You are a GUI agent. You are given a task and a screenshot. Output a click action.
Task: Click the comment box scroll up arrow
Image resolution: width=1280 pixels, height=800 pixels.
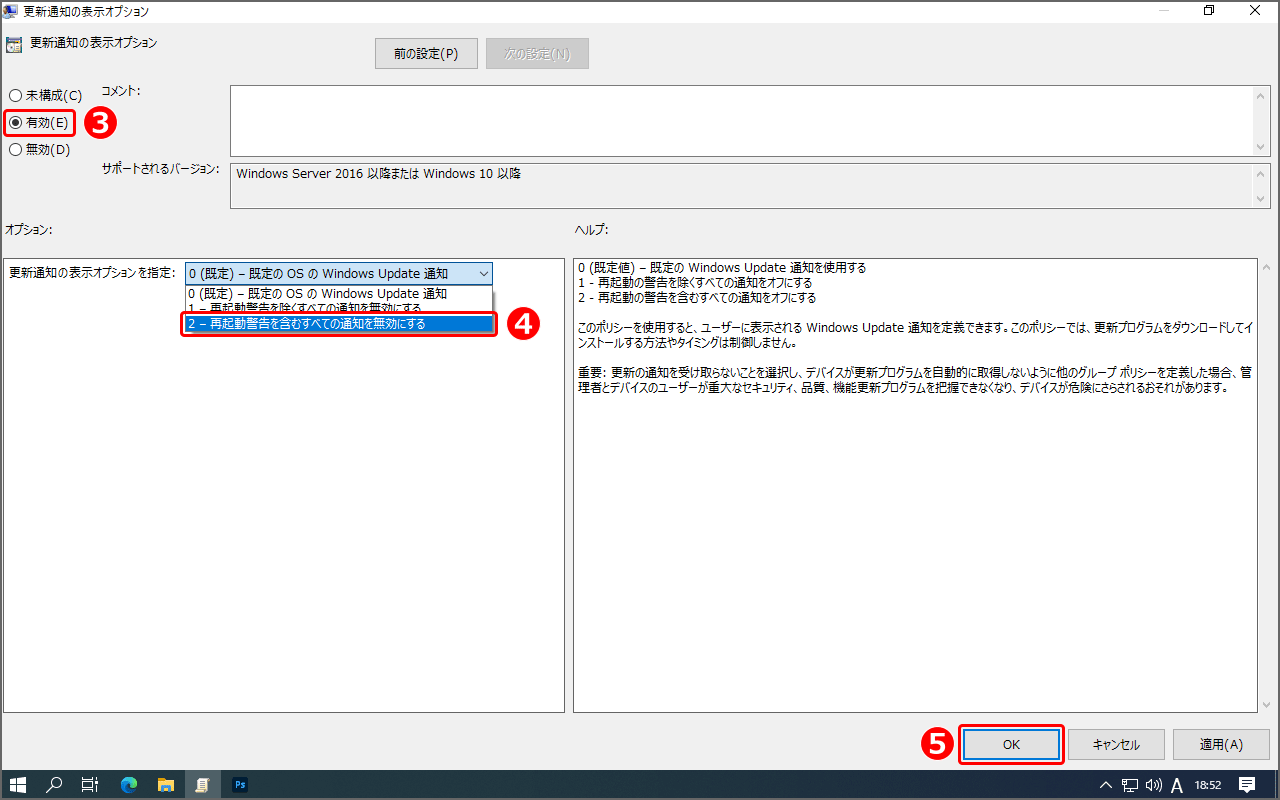tap(1263, 94)
